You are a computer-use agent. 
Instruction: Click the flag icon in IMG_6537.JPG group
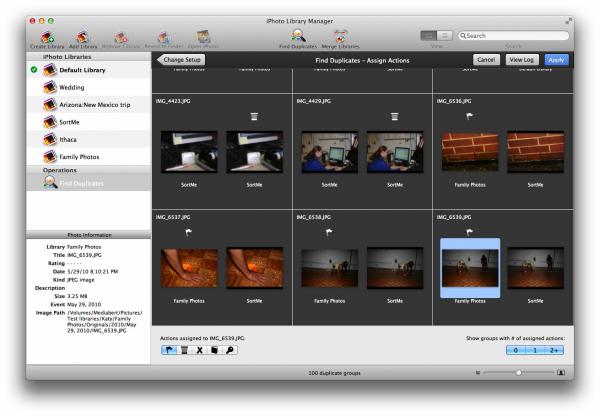click(x=189, y=232)
